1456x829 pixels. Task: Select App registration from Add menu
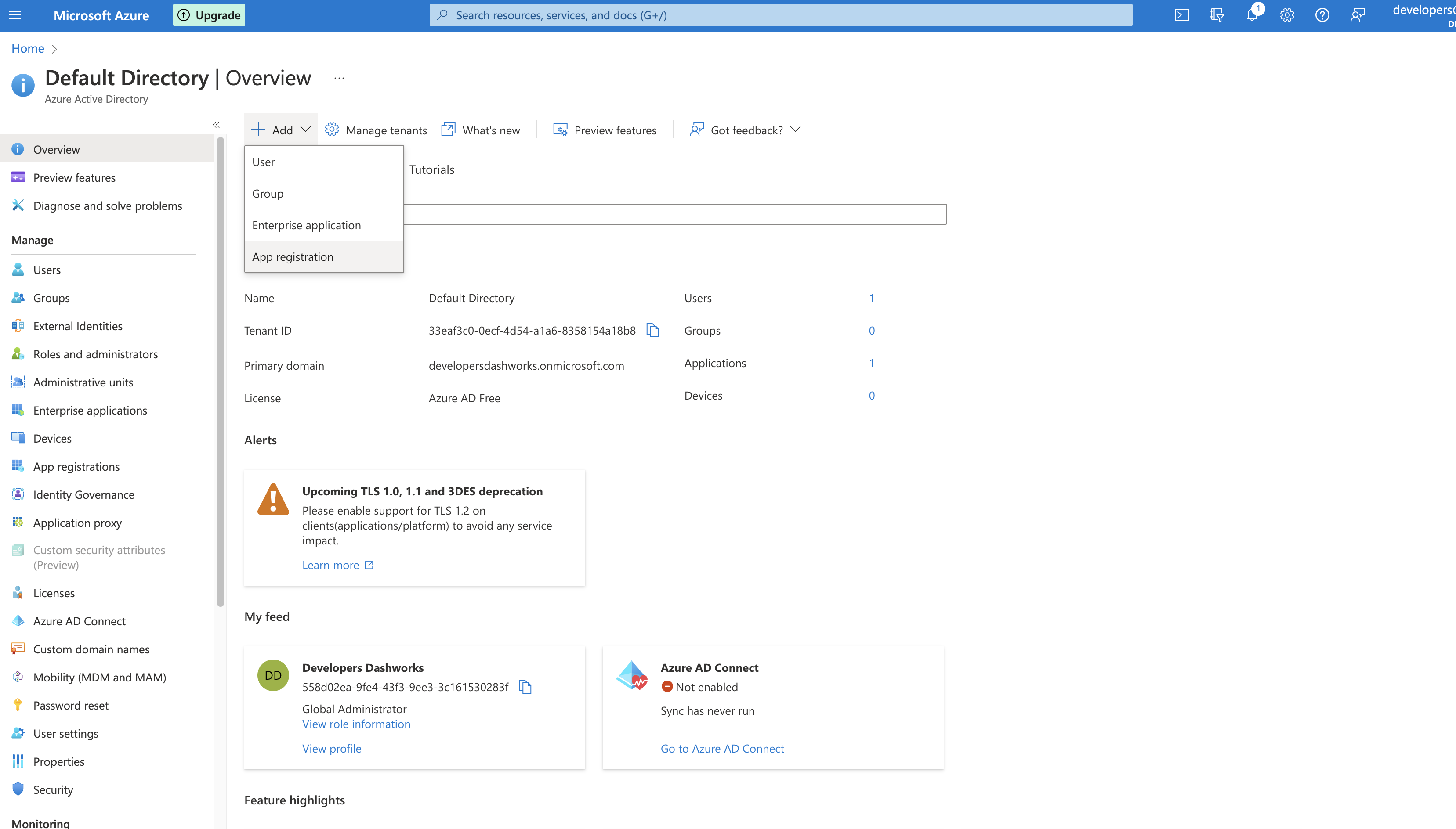click(293, 257)
